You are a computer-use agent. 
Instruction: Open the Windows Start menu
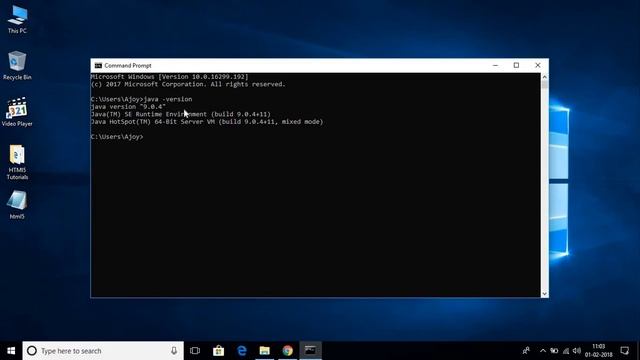click(x=11, y=351)
